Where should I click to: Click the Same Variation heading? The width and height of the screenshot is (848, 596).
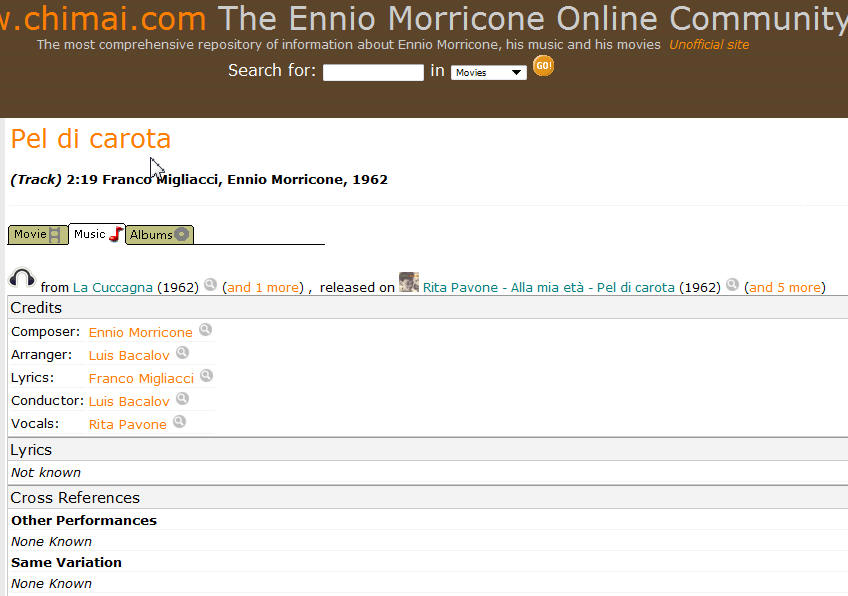[67, 562]
